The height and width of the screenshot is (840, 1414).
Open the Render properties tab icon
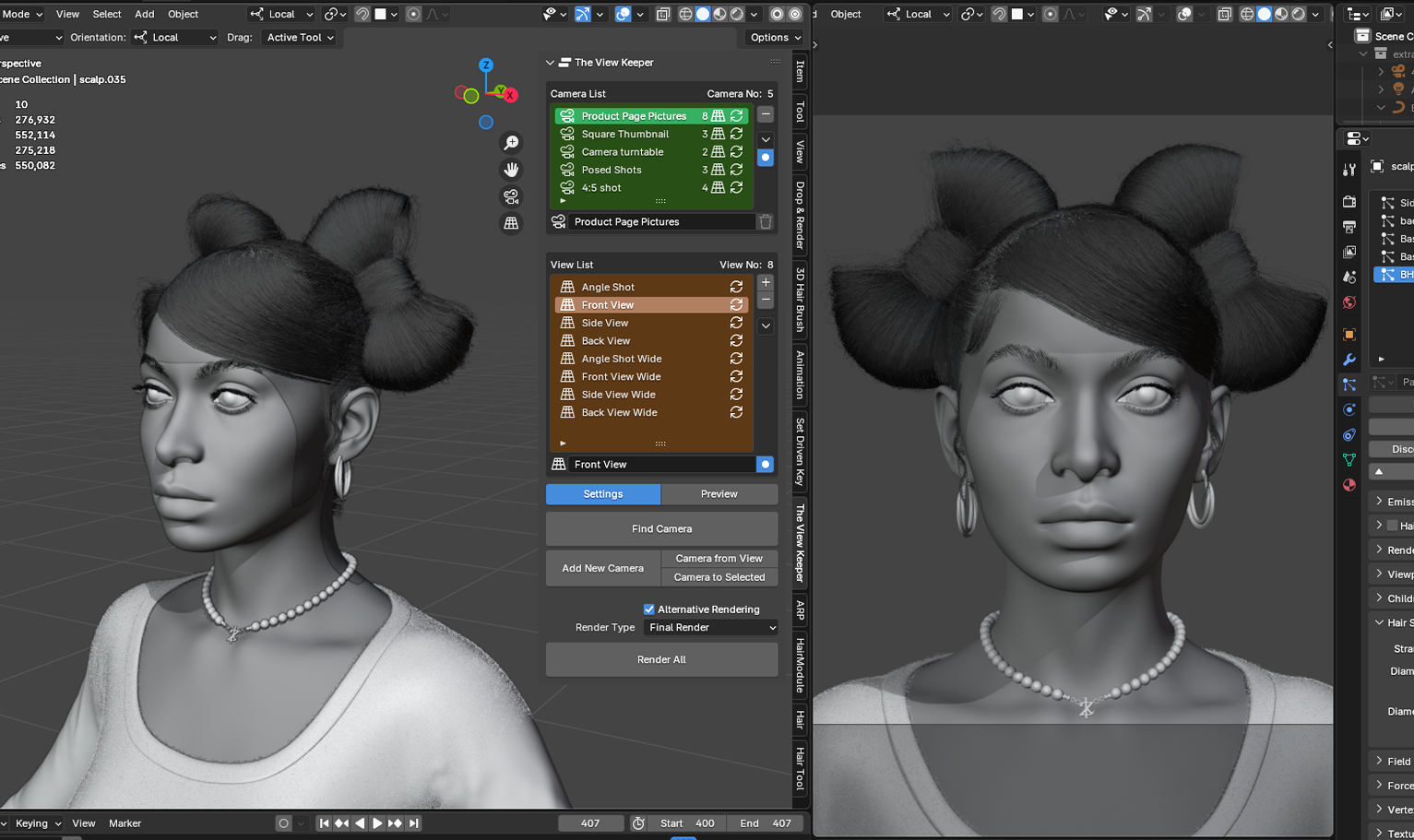tap(1349, 201)
